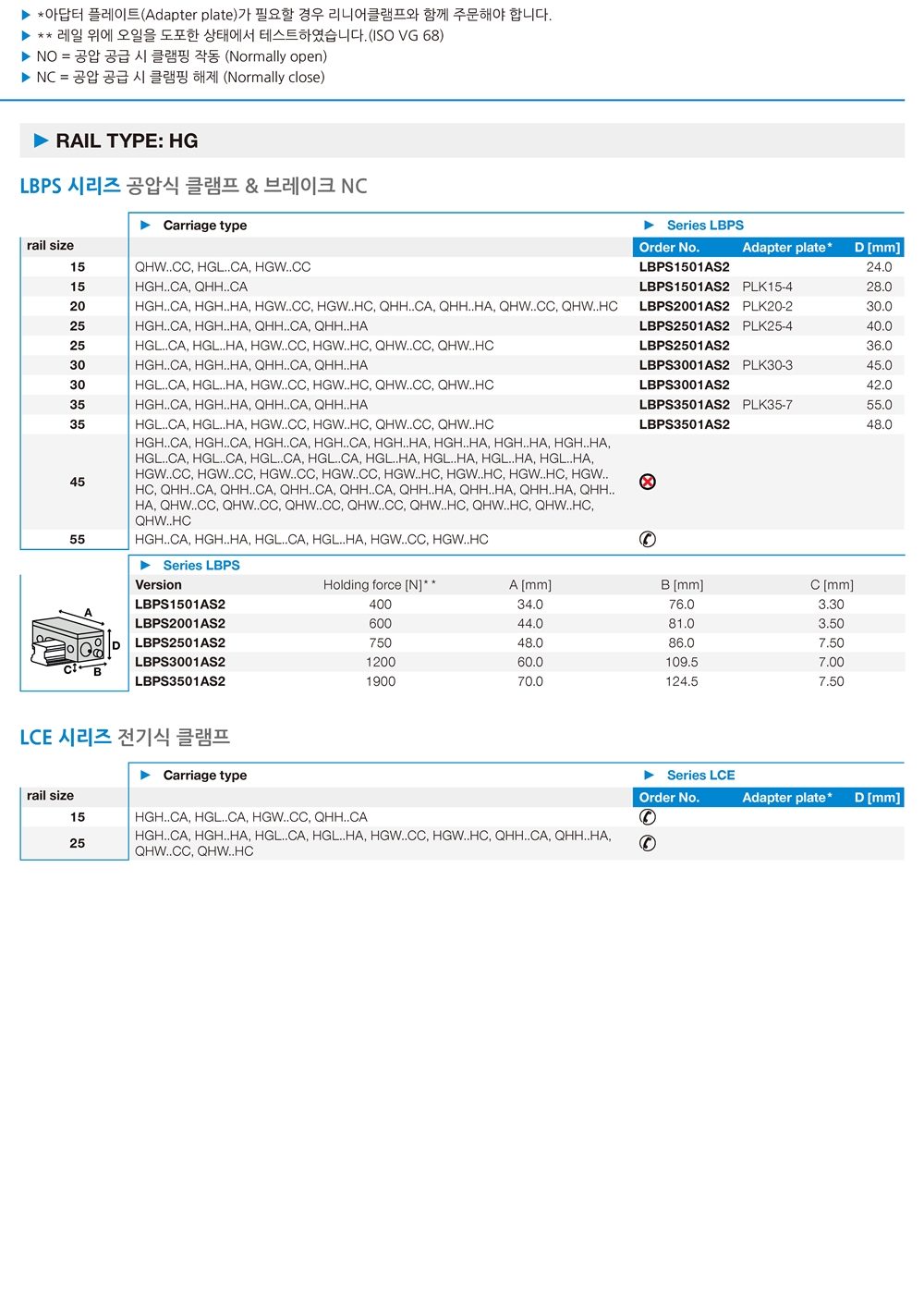The image size is (924, 1308).
Task: Click order number in QHW..CC, HGL..CA, HGW..CC row
Action: pyautogui.click(x=684, y=267)
